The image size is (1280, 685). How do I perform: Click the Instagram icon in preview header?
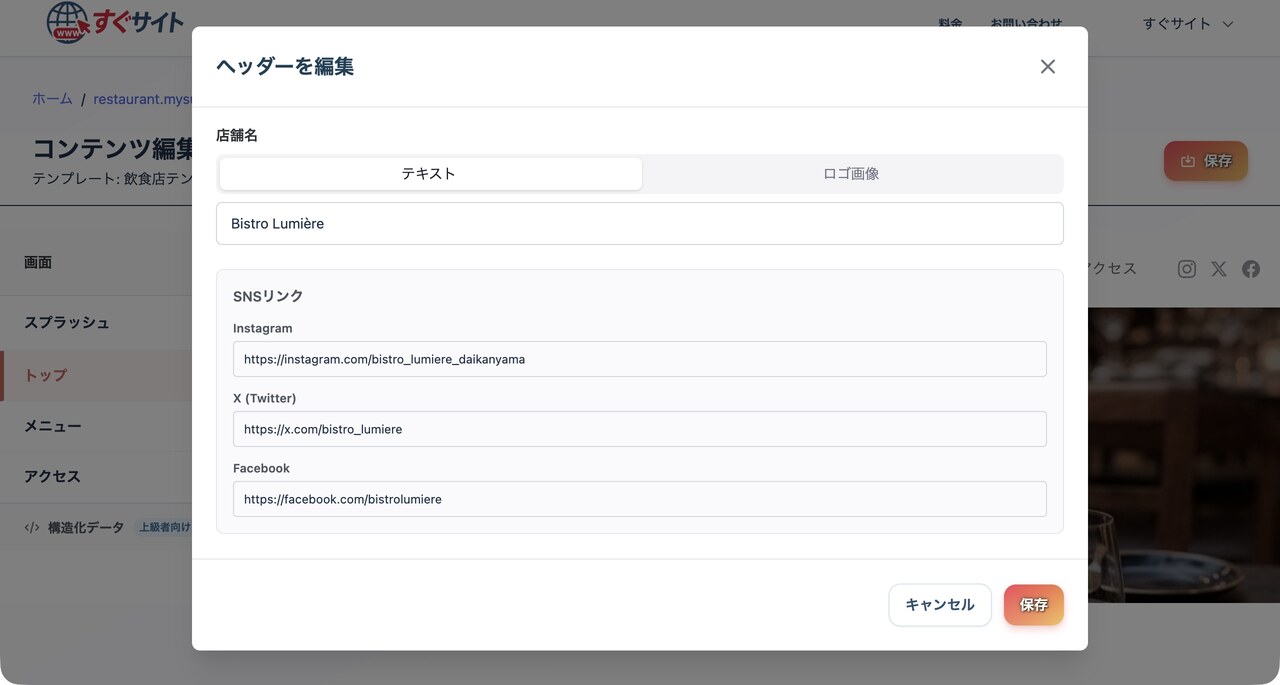click(1187, 269)
